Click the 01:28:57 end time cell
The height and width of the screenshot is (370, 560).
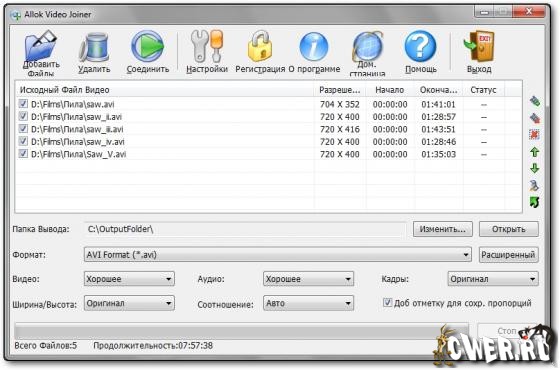coord(439,117)
